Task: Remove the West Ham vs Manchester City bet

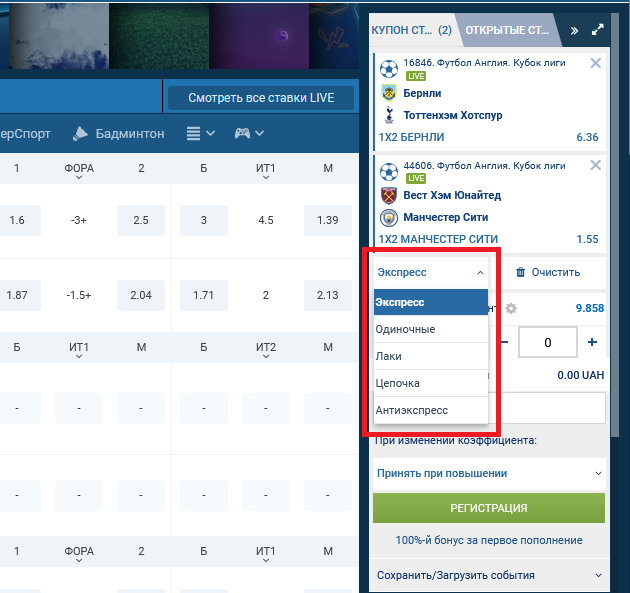Action: [596, 166]
